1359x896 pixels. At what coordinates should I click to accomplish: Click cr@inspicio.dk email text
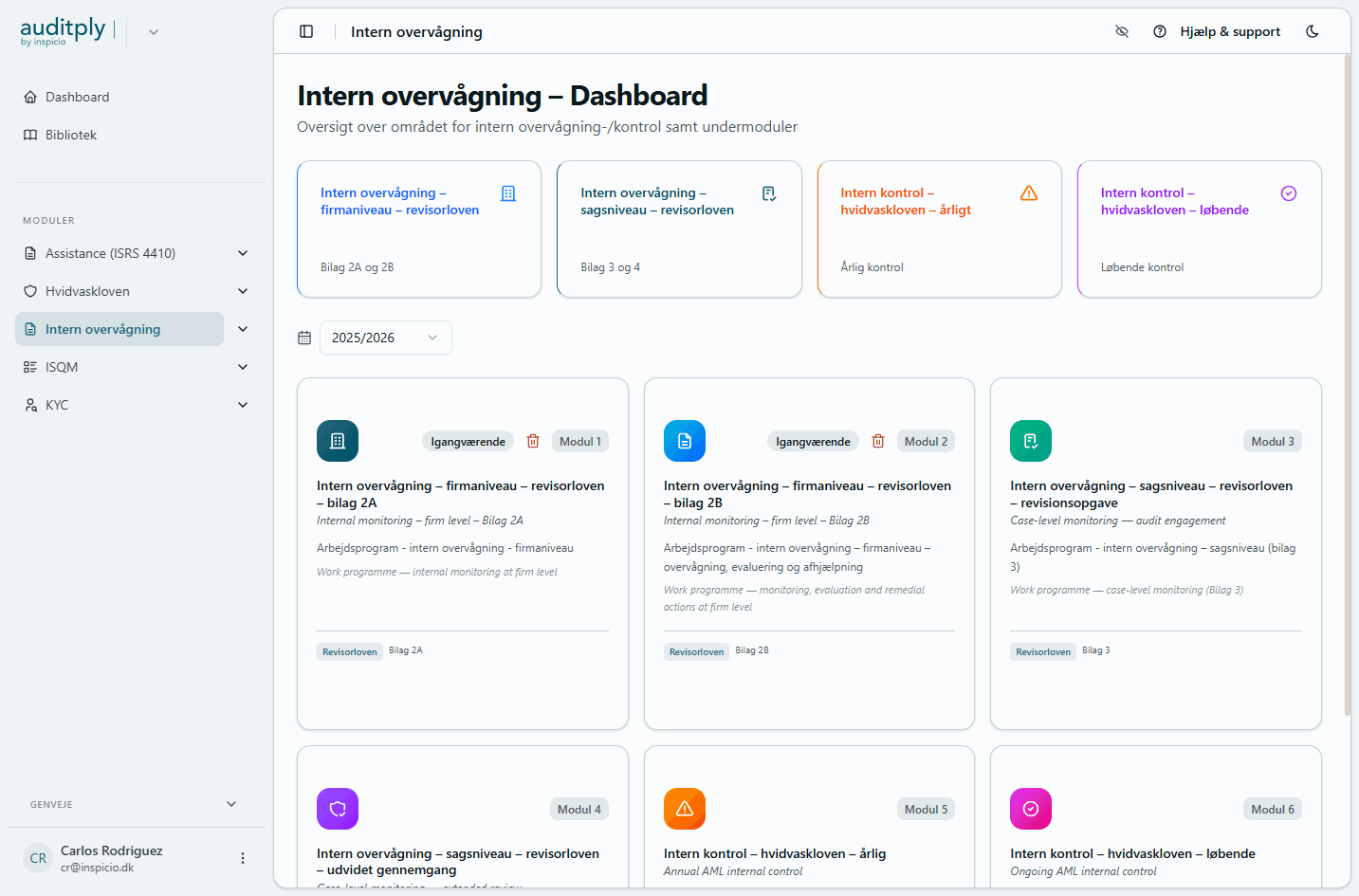click(x=98, y=868)
